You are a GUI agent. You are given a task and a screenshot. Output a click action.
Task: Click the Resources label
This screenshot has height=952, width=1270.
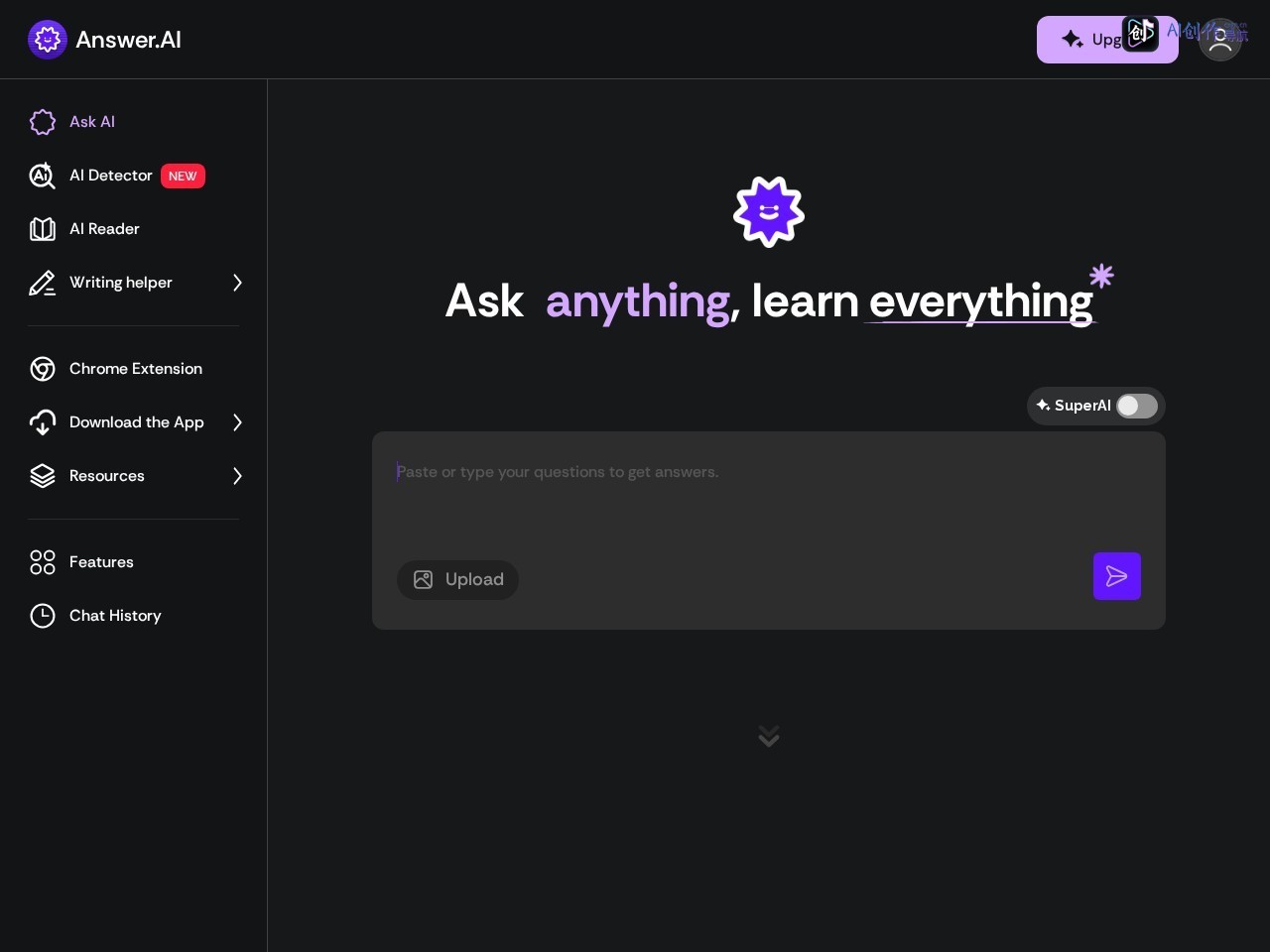click(x=107, y=476)
